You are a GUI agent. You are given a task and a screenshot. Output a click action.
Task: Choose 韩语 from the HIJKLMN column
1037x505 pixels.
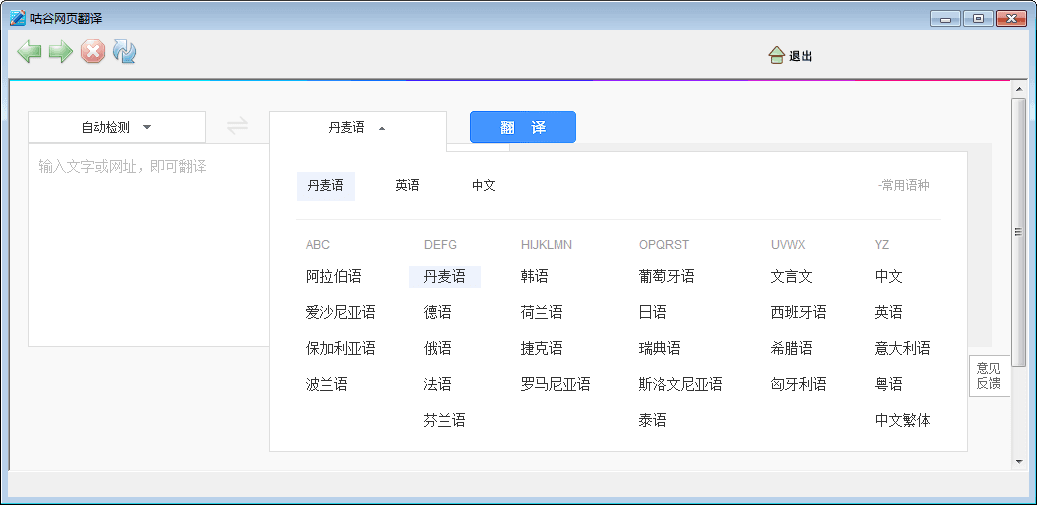[535, 277]
